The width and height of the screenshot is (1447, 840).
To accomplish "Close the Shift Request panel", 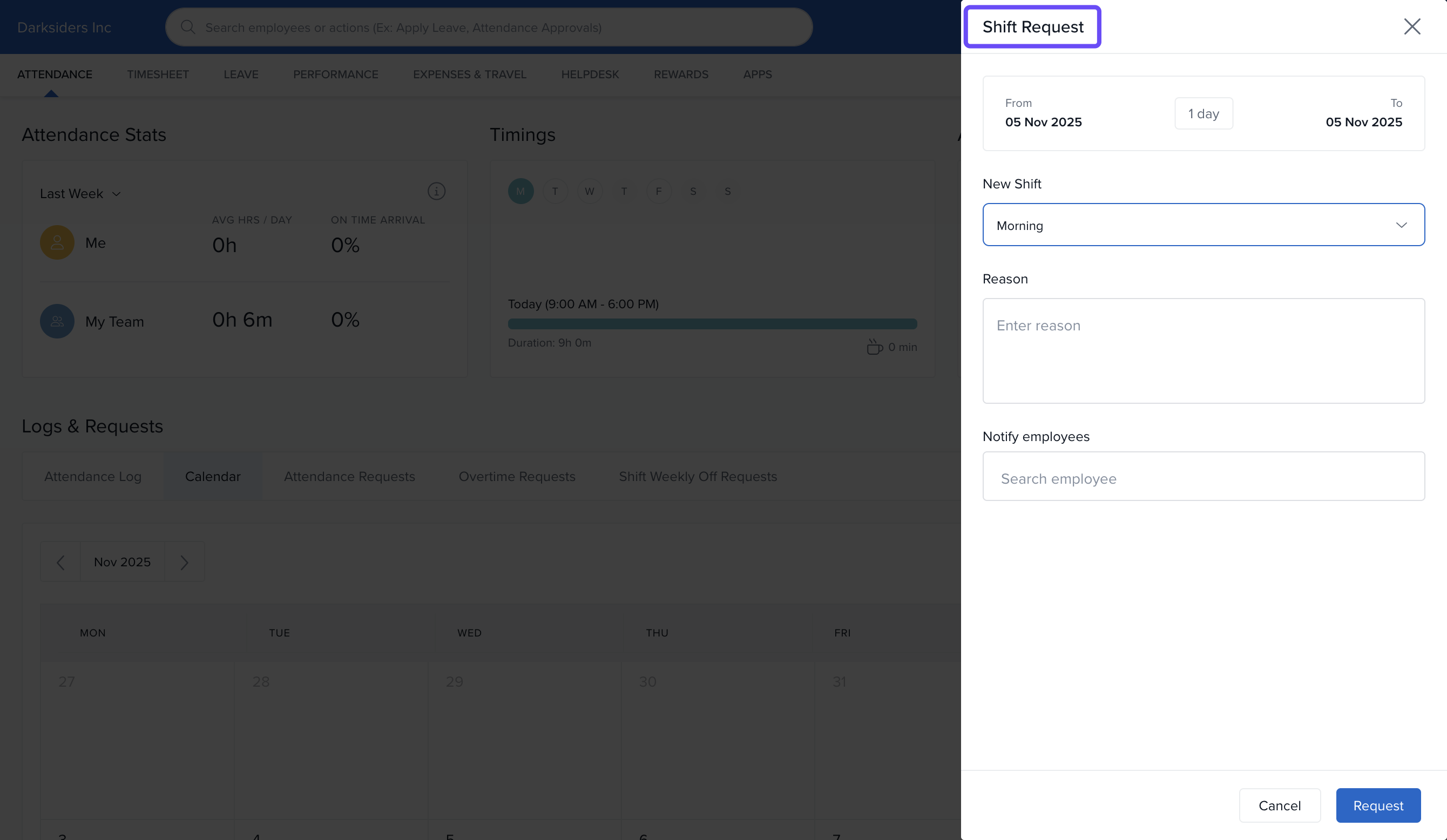I will (x=1411, y=26).
